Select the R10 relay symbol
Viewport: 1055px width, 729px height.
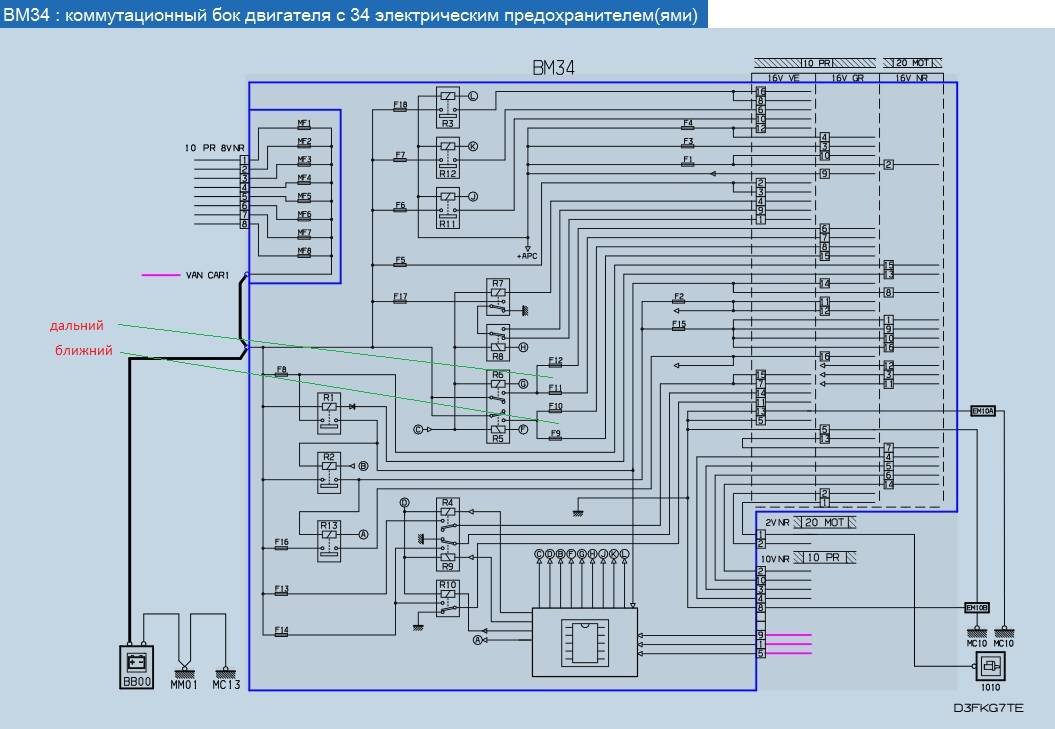click(447, 597)
